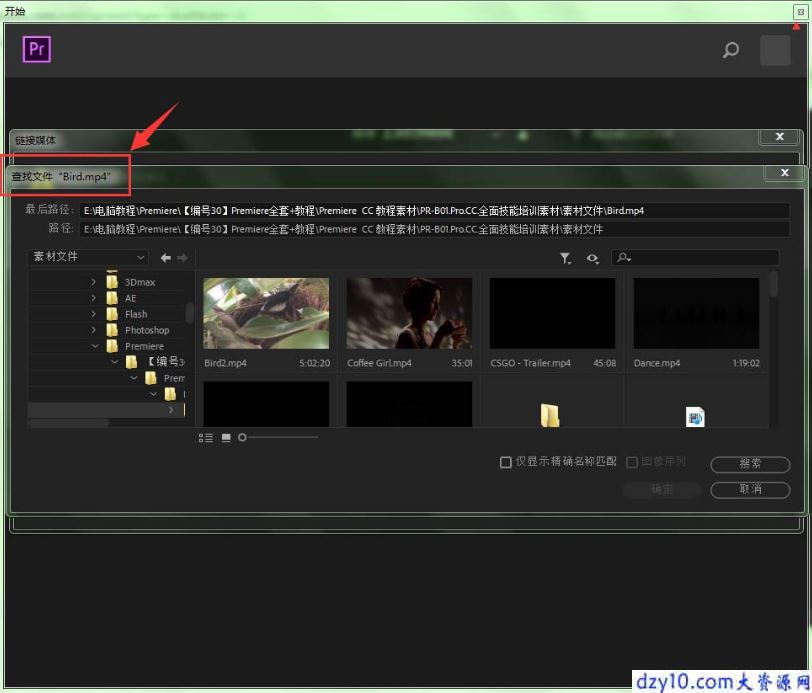The width and height of the screenshot is (812, 693).
Task: Select the AE folder in tree
Action: coord(130,298)
